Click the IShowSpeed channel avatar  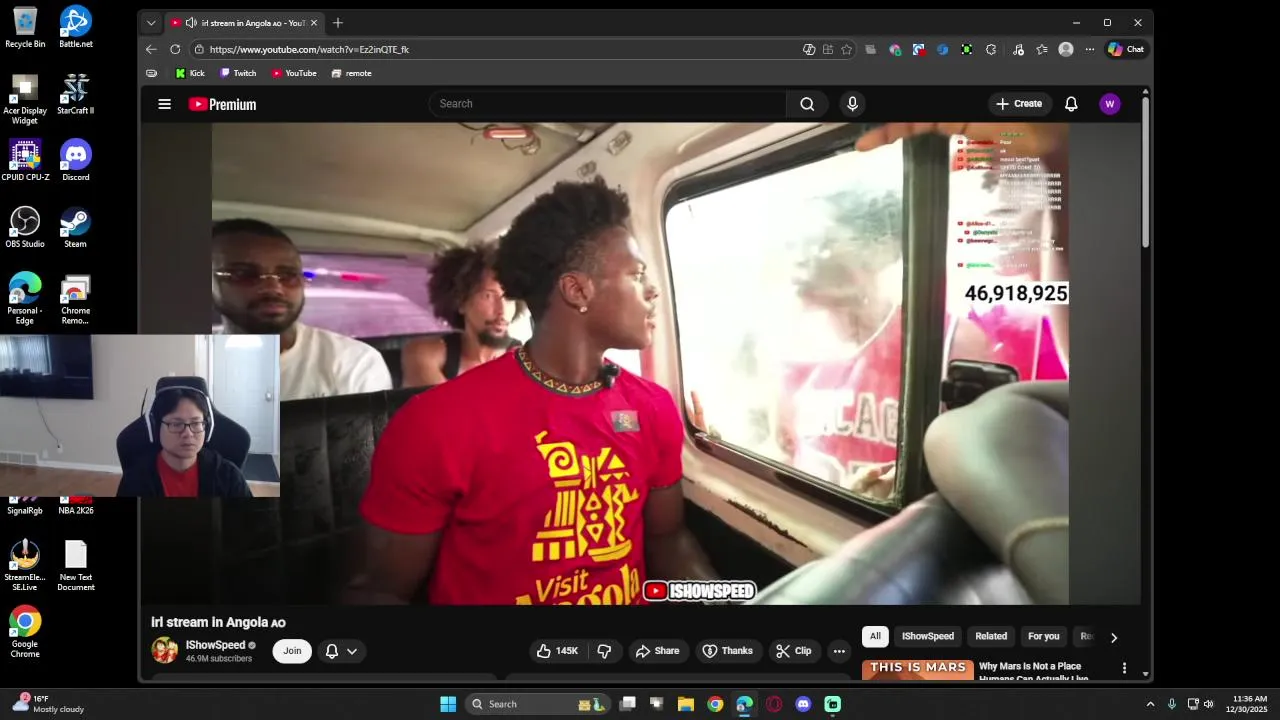[x=164, y=651]
